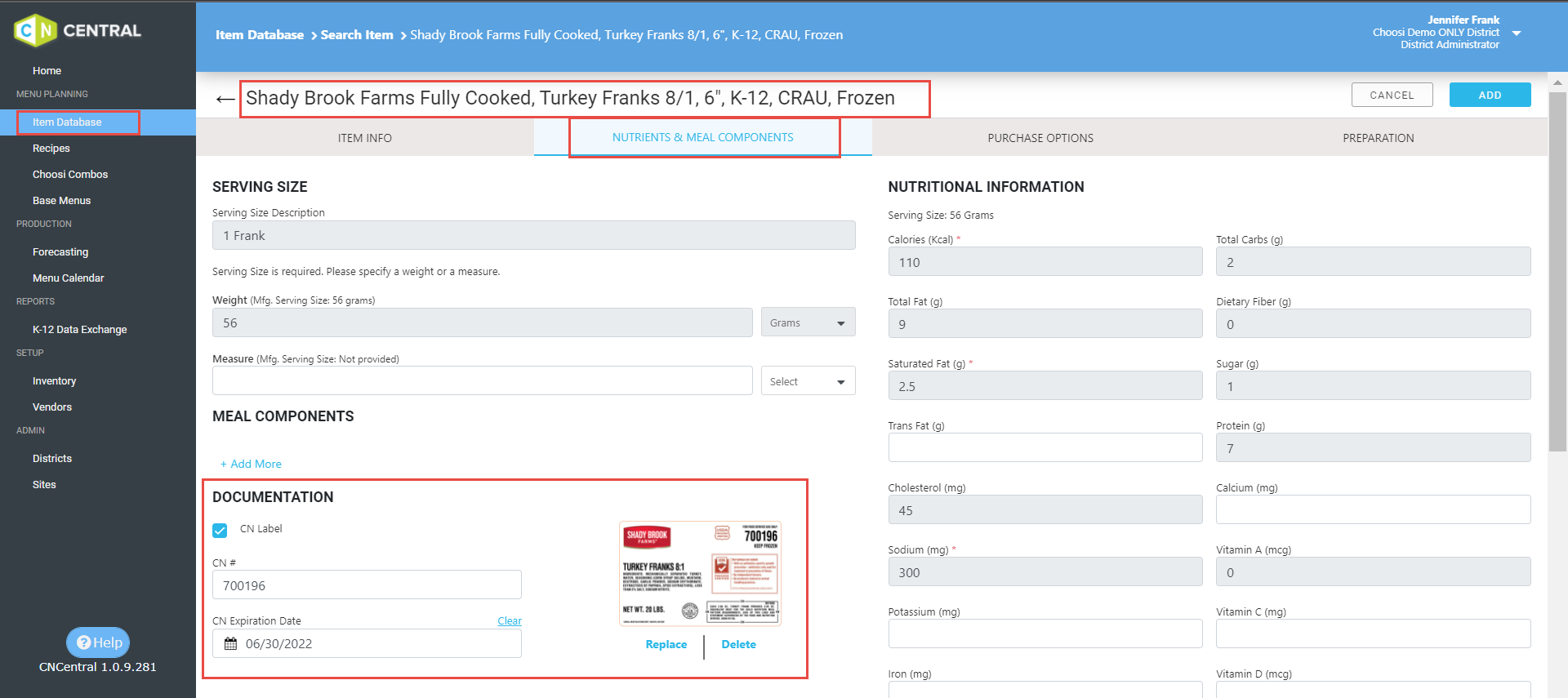Click the Protein field
1568x698 pixels.
pos(1374,448)
